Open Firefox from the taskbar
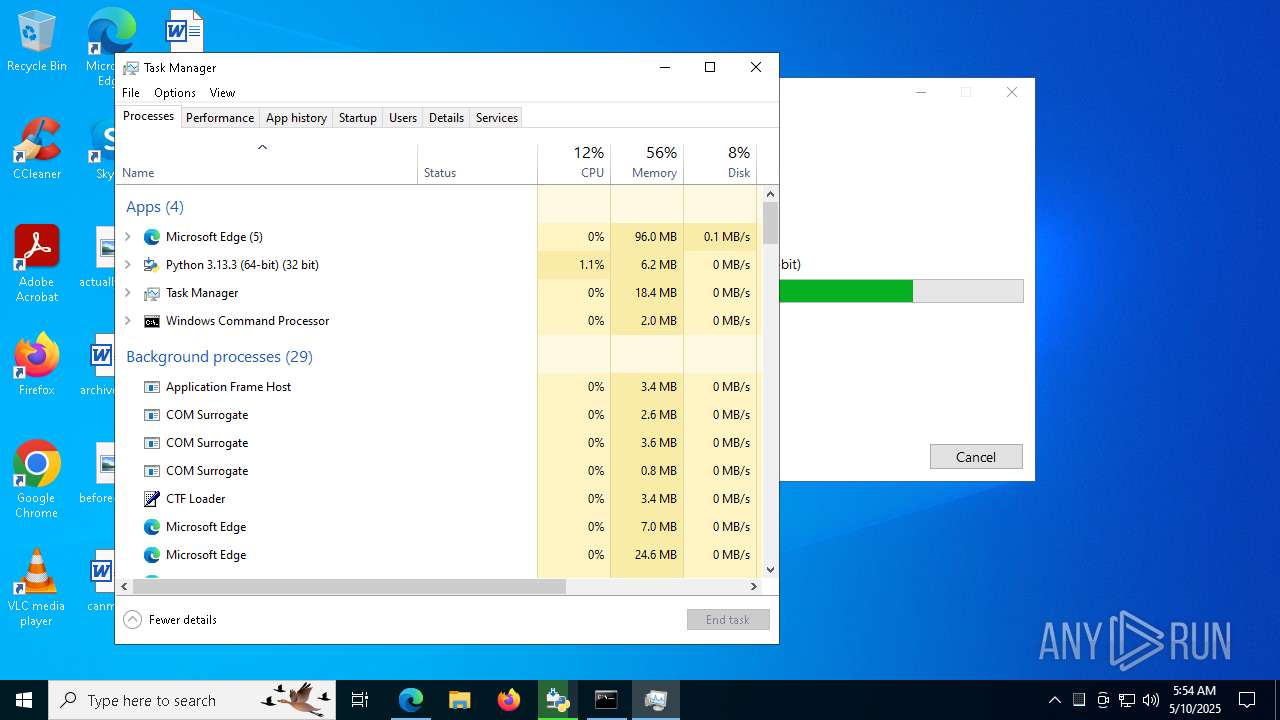Screen dimensions: 1280x720 [509, 700]
